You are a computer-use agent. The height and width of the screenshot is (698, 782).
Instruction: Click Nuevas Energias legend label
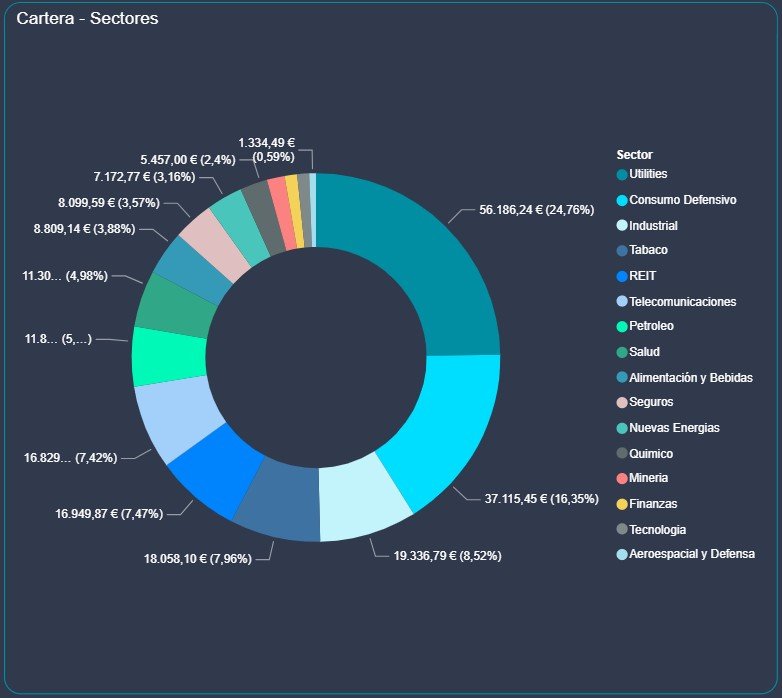tap(674, 428)
